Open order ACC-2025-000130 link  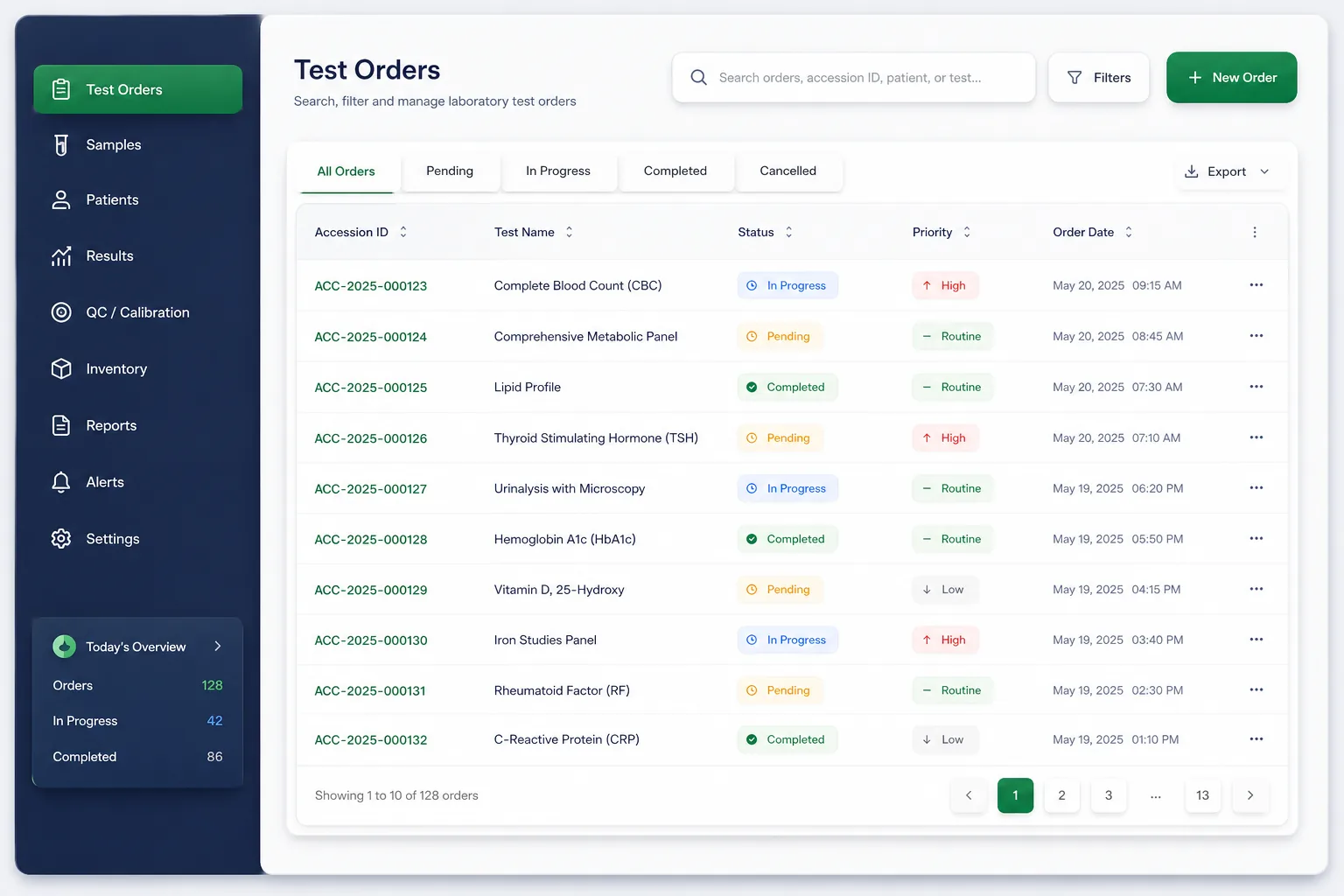(x=371, y=640)
